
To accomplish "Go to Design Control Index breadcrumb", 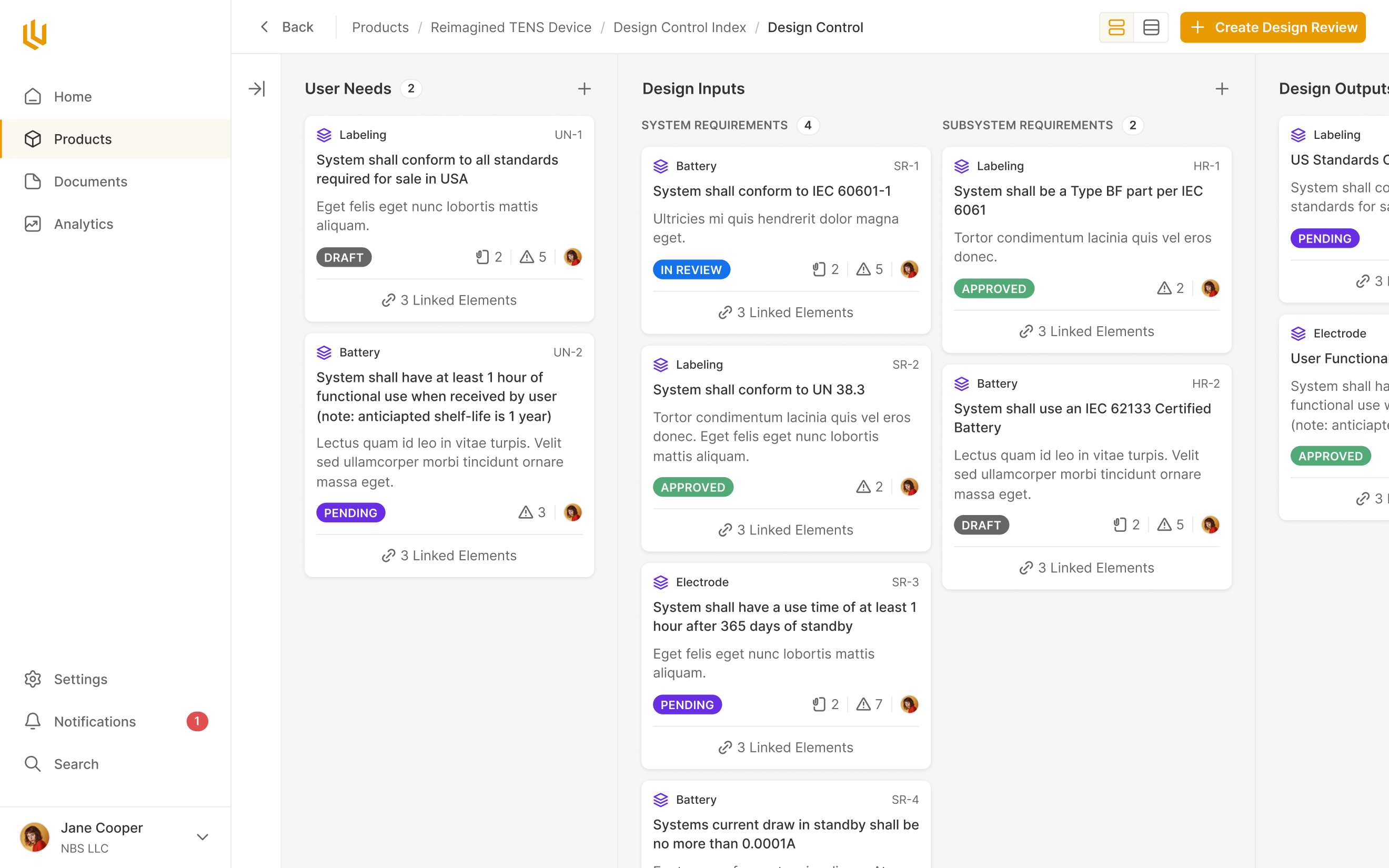I will [679, 27].
